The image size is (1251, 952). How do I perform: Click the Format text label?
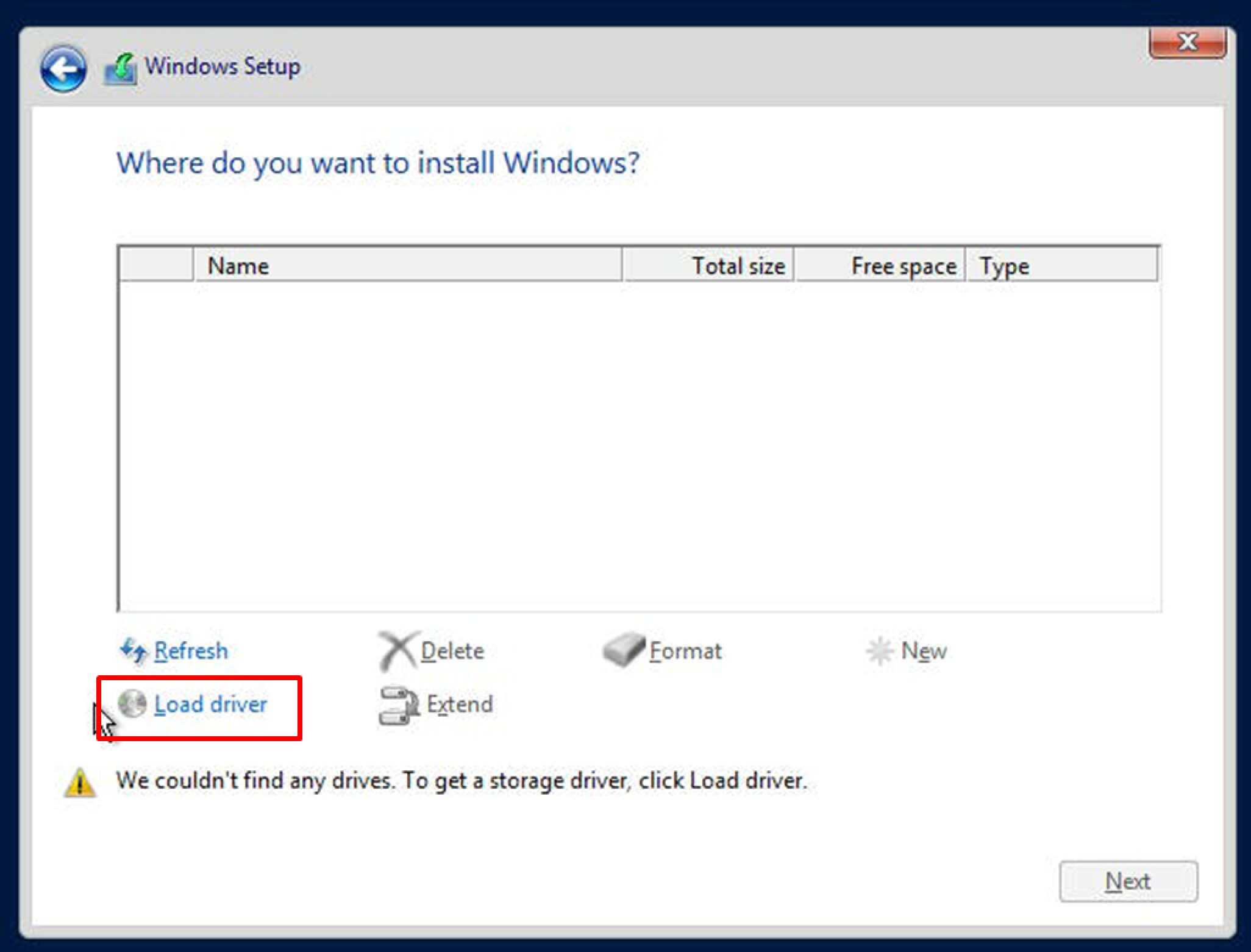point(685,651)
